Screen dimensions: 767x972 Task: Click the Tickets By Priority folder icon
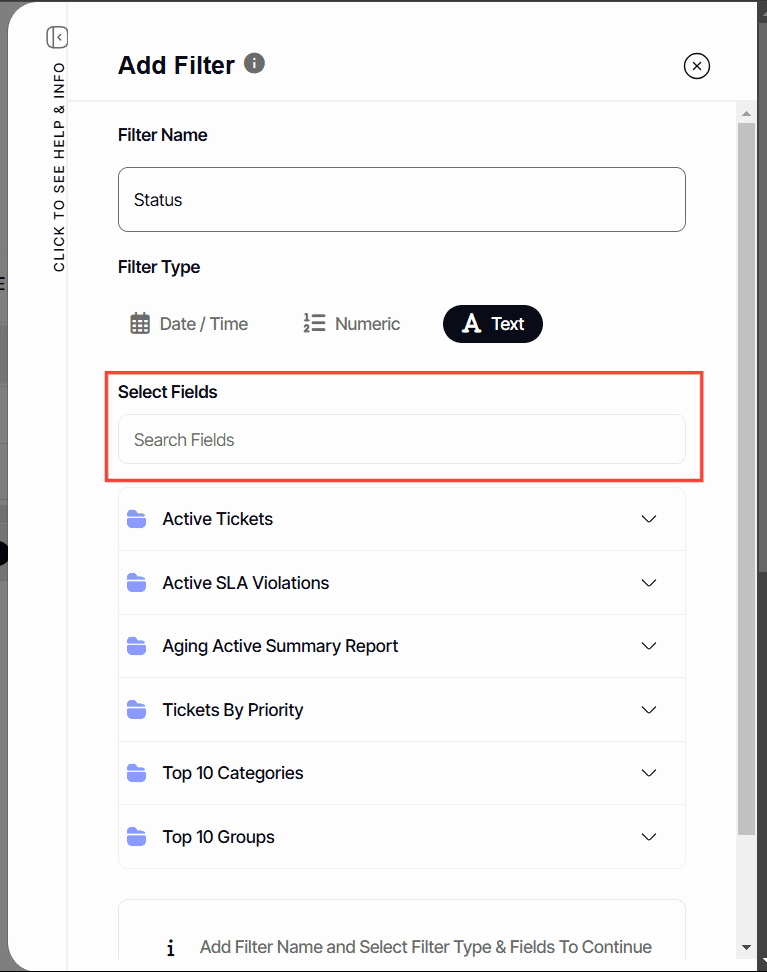coord(137,710)
